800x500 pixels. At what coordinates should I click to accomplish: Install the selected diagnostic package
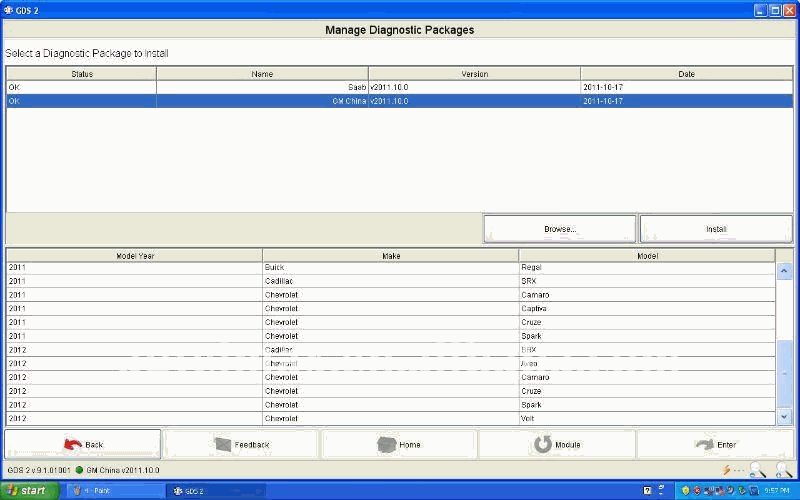point(715,229)
